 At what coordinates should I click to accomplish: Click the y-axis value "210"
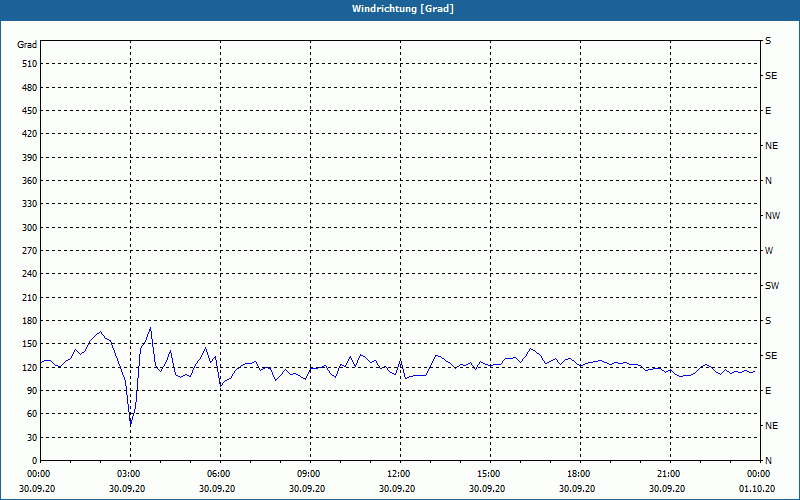(x=30, y=297)
